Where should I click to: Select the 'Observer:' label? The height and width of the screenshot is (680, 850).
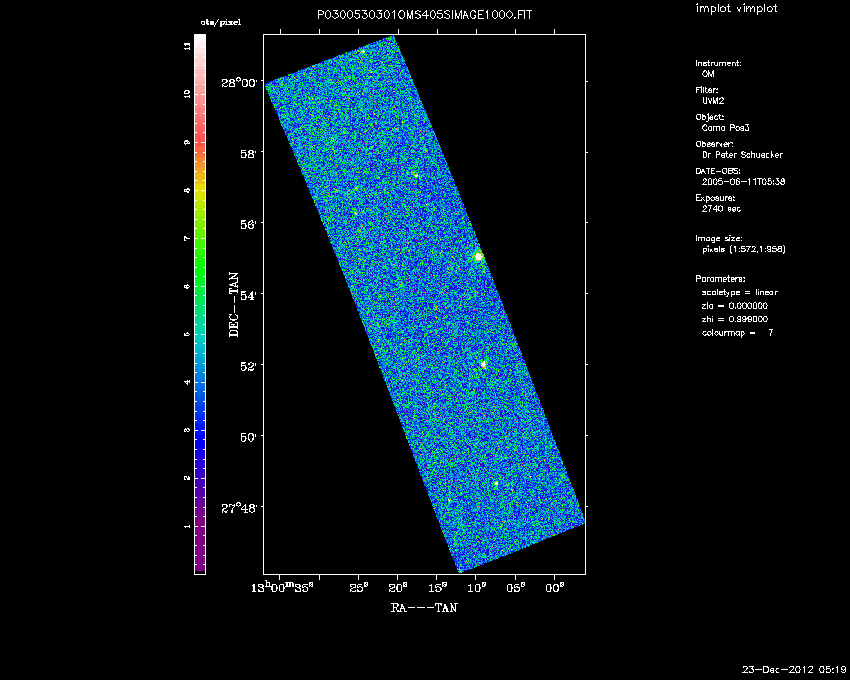pos(714,144)
